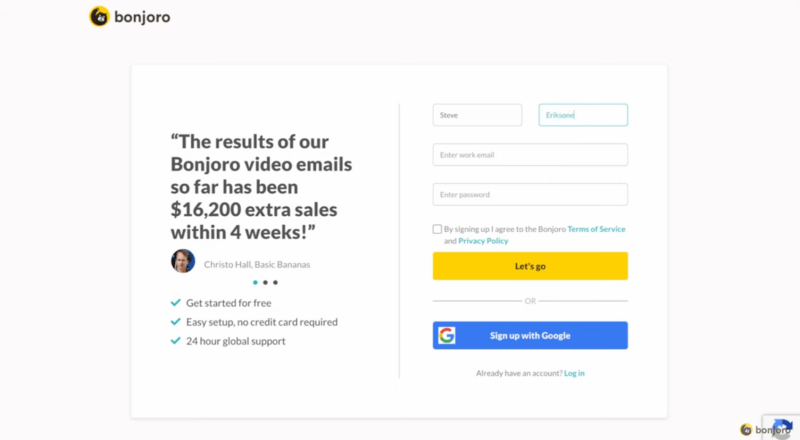Click checkmark beside '24 hour global support'
The width and height of the screenshot is (800, 440).
click(x=176, y=341)
